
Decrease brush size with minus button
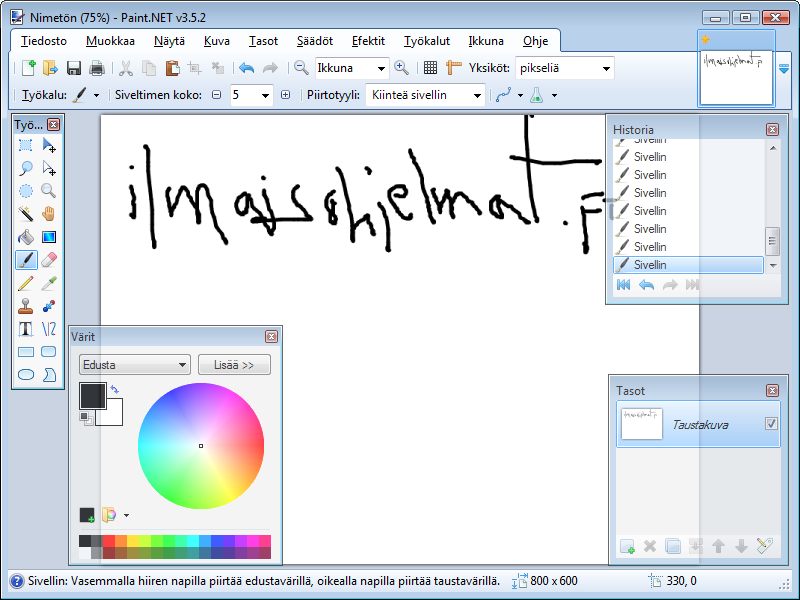tap(217, 95)
